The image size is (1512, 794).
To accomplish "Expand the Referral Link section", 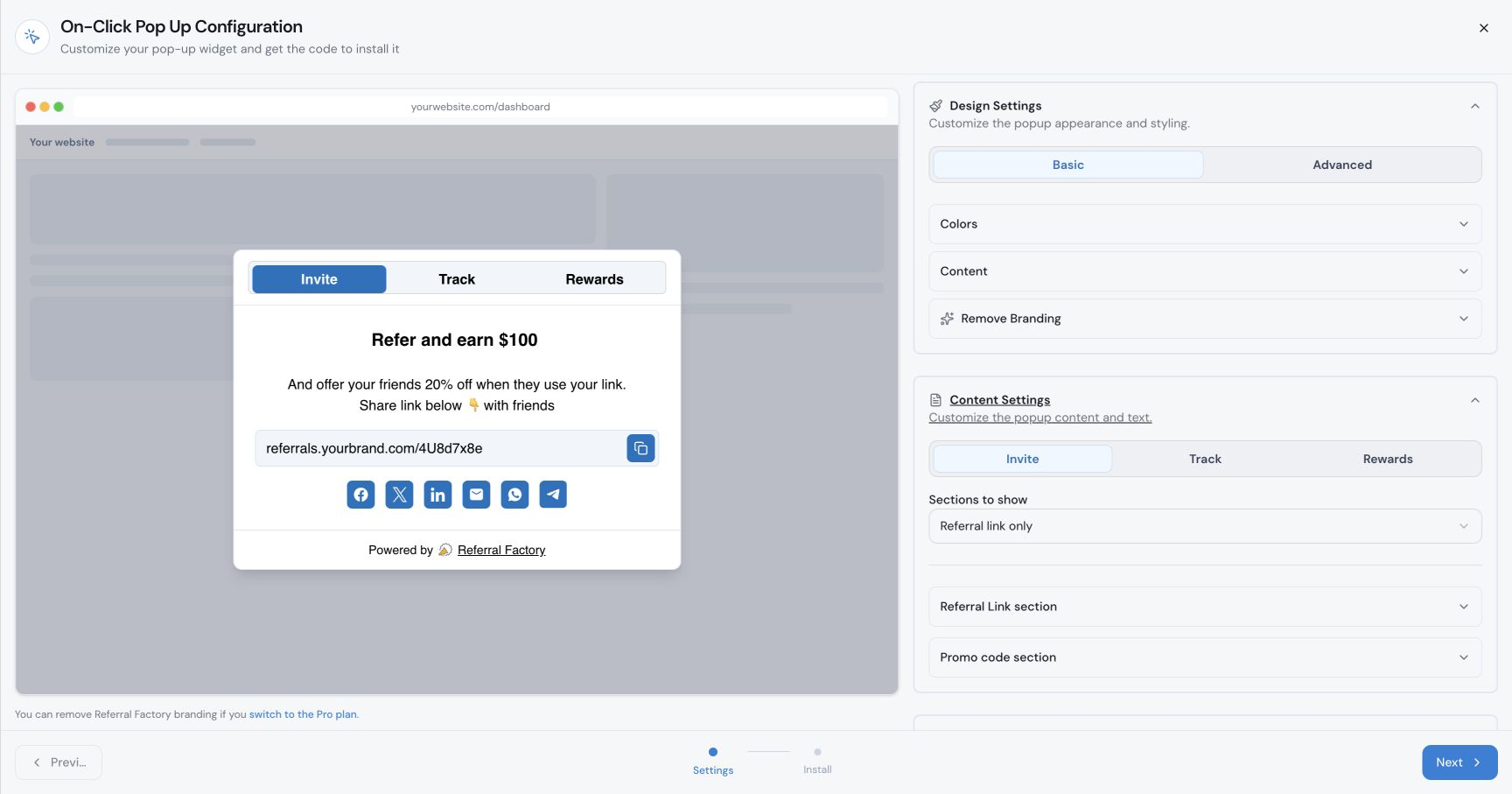I will click(x=1205, y=607).
